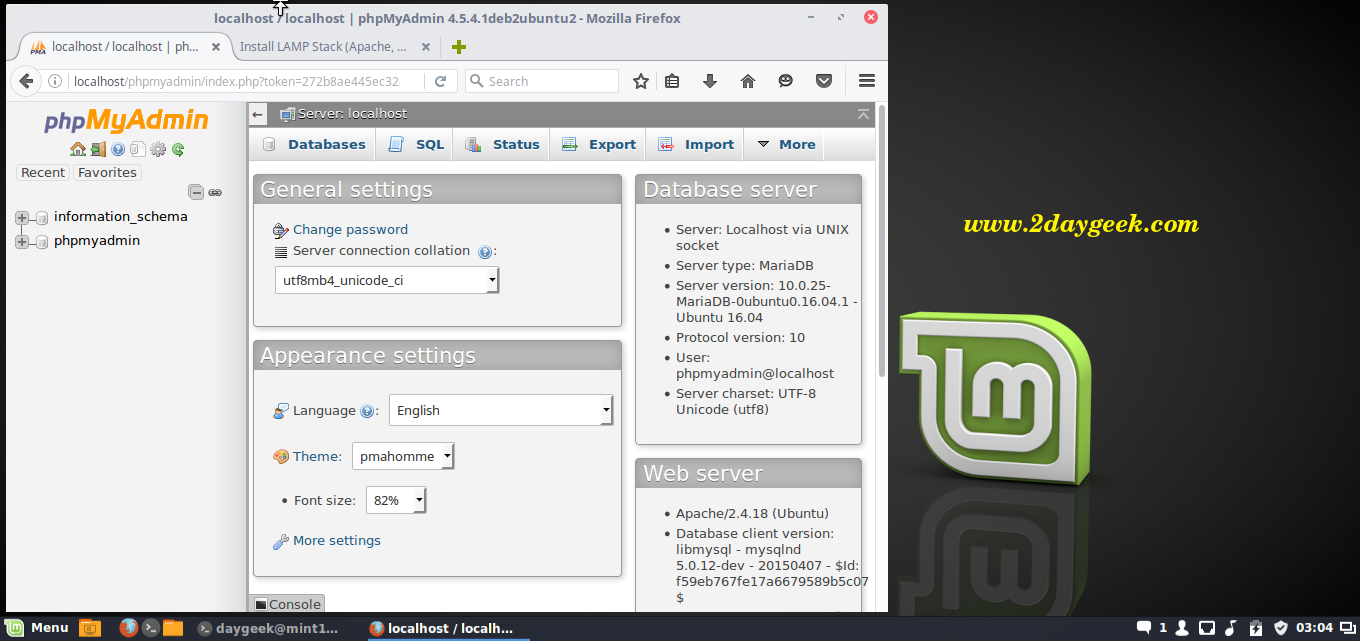Click the phpMyAdmin logo
The image size is (1360, 641).
(126, 121)
